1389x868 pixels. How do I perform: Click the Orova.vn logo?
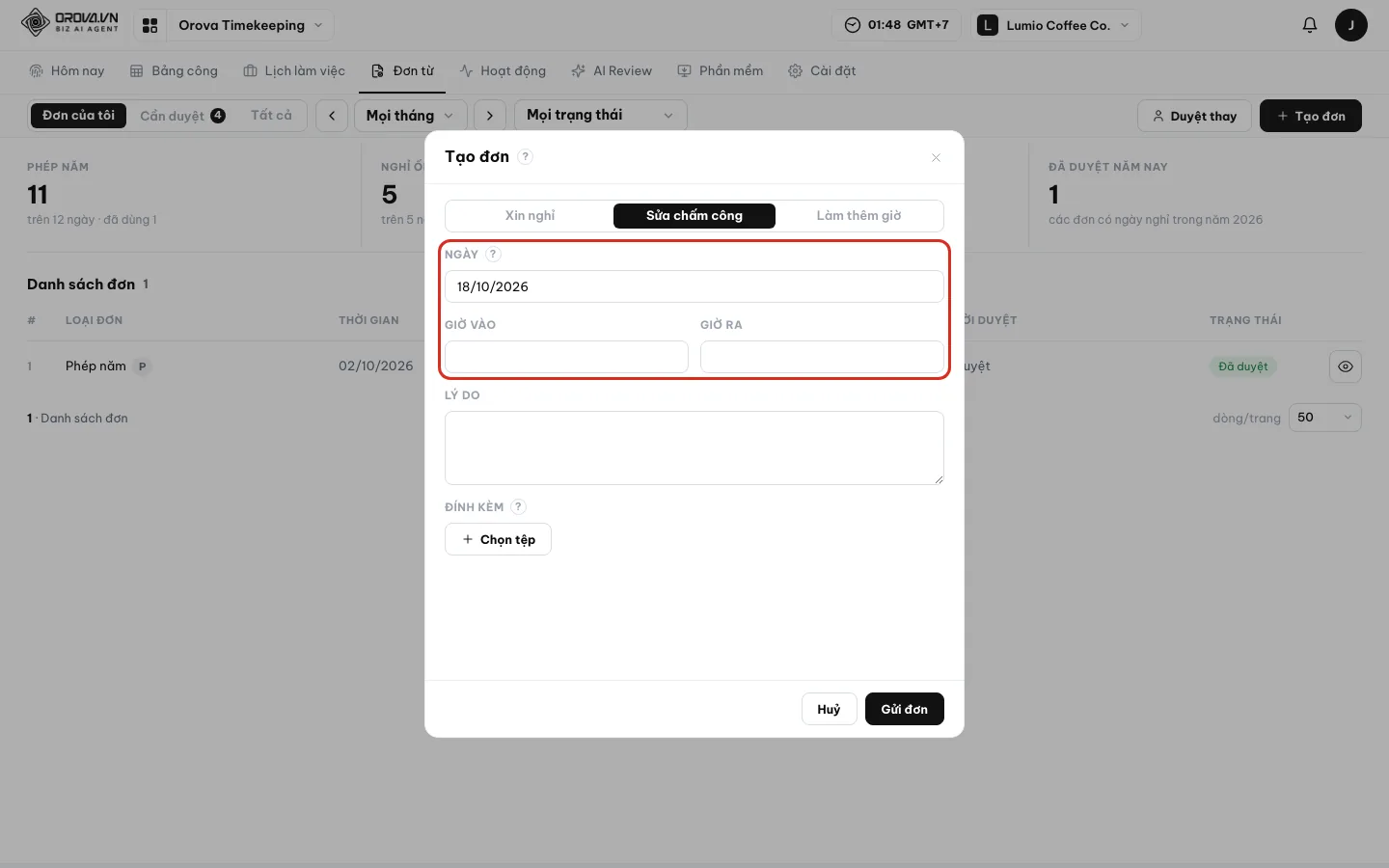coord(69,22)
